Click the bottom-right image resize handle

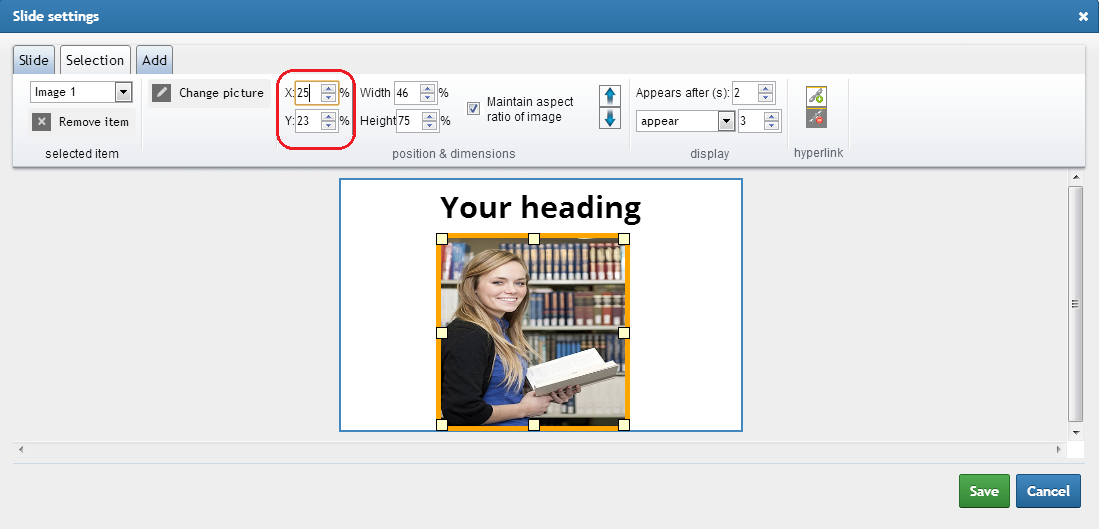[624, 425]
